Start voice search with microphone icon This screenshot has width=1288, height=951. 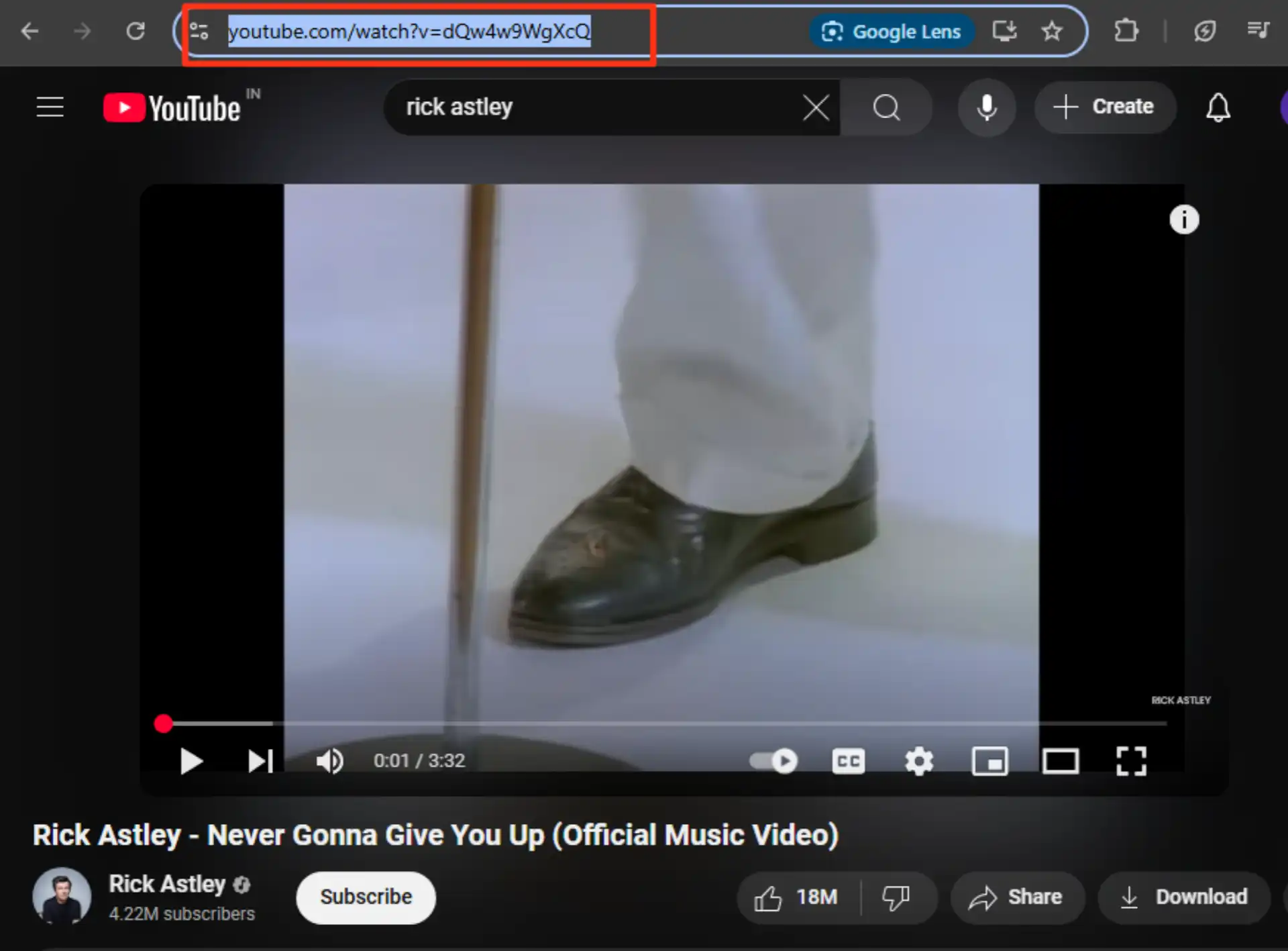987,107
